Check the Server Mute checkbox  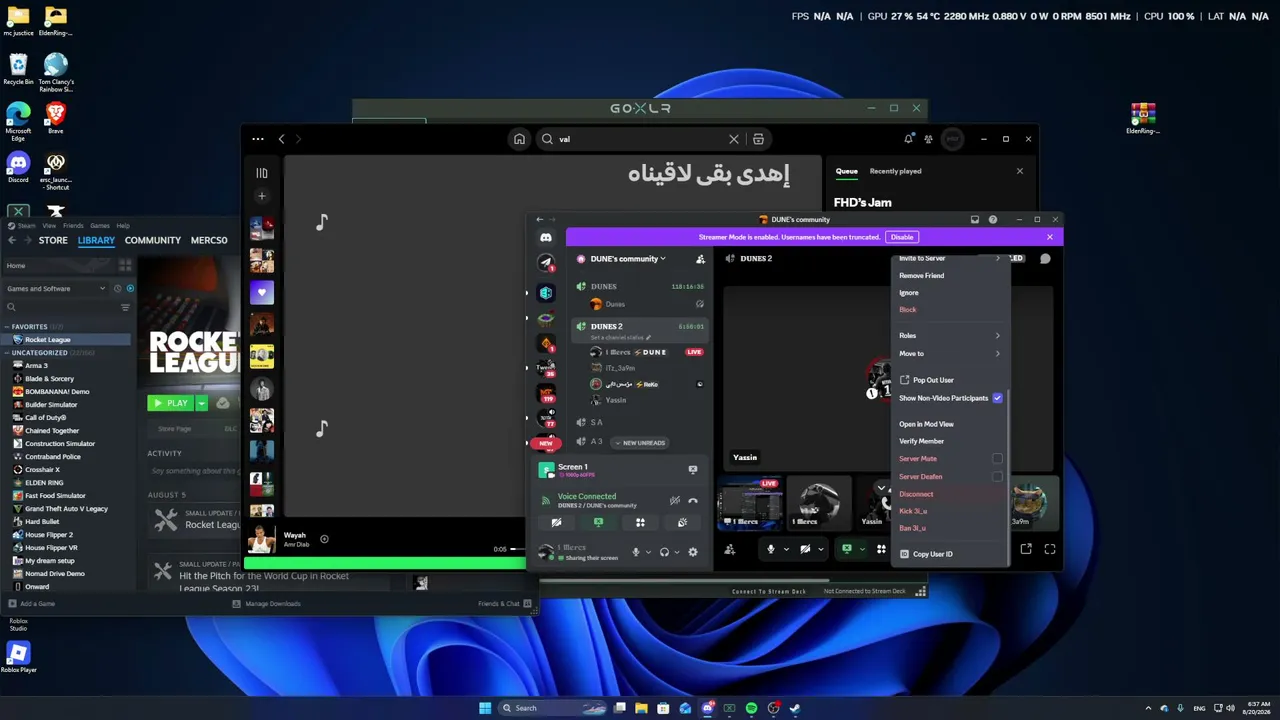pos(997,459)
